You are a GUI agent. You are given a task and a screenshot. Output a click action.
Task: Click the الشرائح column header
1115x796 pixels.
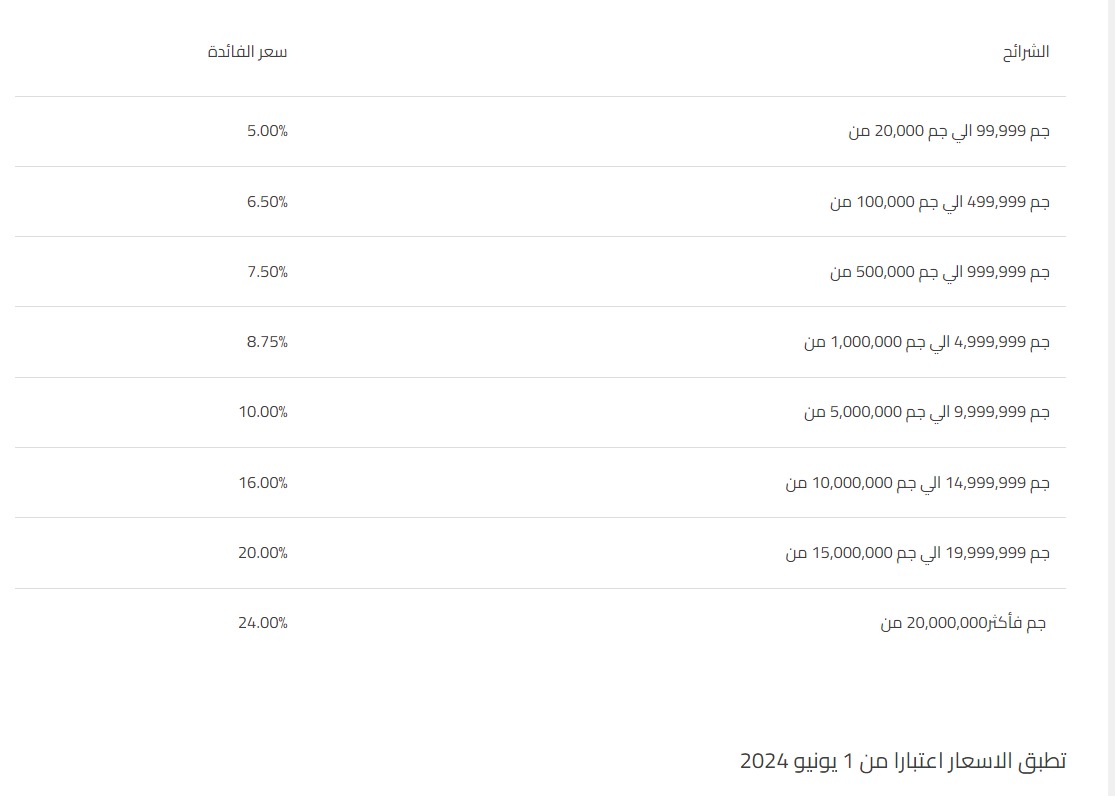pos(1026,52)
